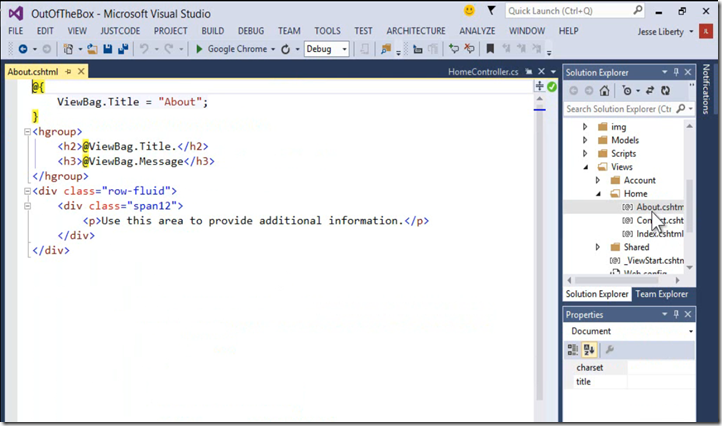The image size is (722, 426).
Task: Collapse the hgroup code block outline
Action: [x=27, y=132]
